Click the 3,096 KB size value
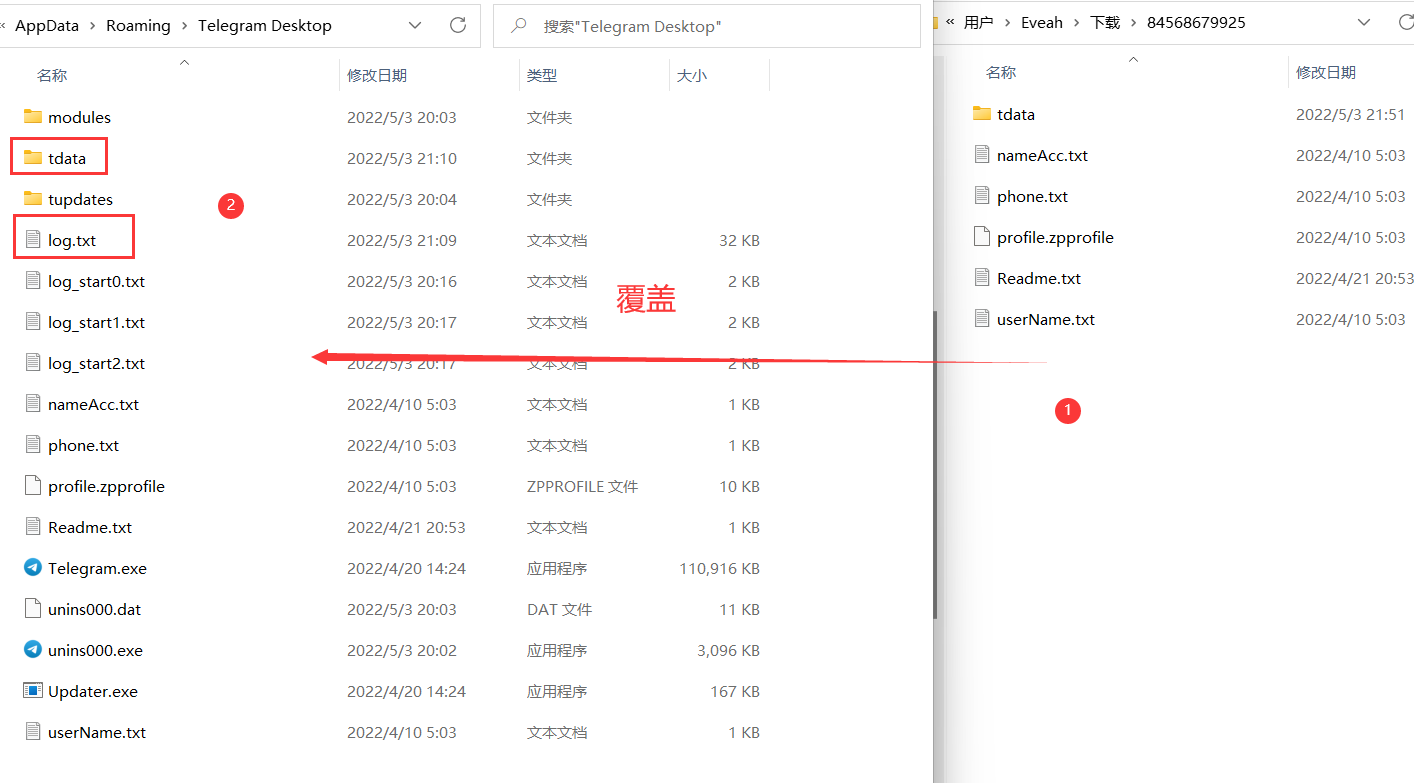This screenshot has height=783, width=1414. click(728, 650)
